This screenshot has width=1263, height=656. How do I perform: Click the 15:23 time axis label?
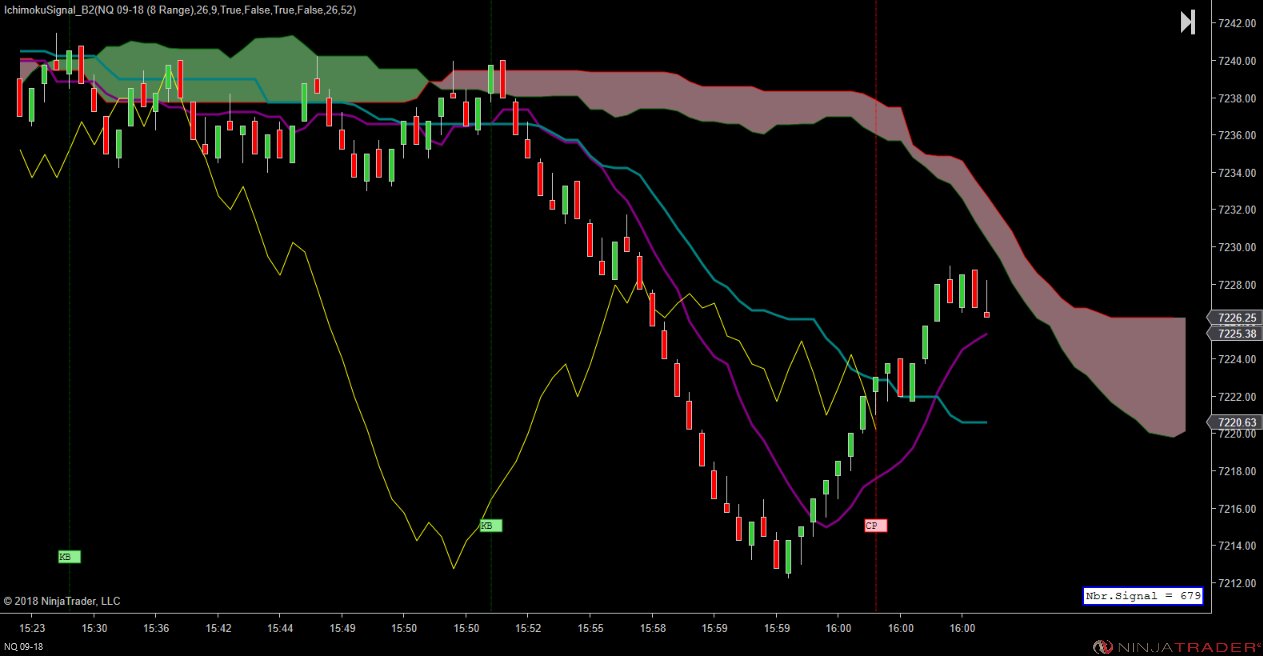click(x=33, y=628)
